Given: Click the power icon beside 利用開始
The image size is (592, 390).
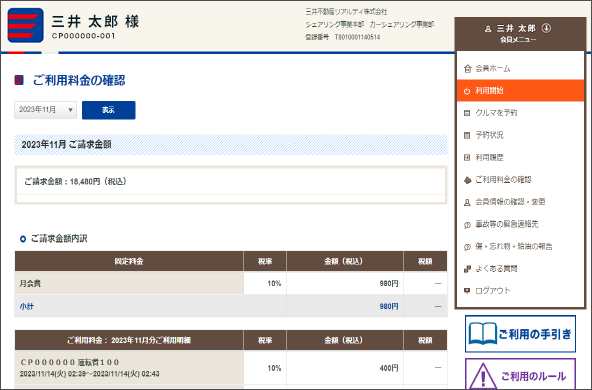Looking at the screenshot, I should tap(467, 91).
